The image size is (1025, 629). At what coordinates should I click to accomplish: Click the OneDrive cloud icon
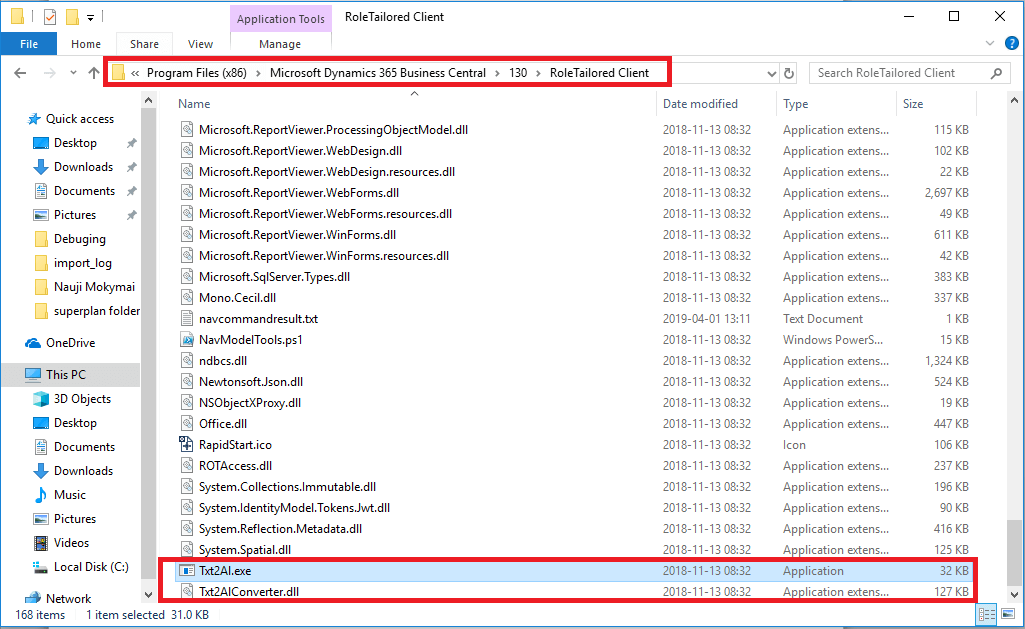pos(33,343)
